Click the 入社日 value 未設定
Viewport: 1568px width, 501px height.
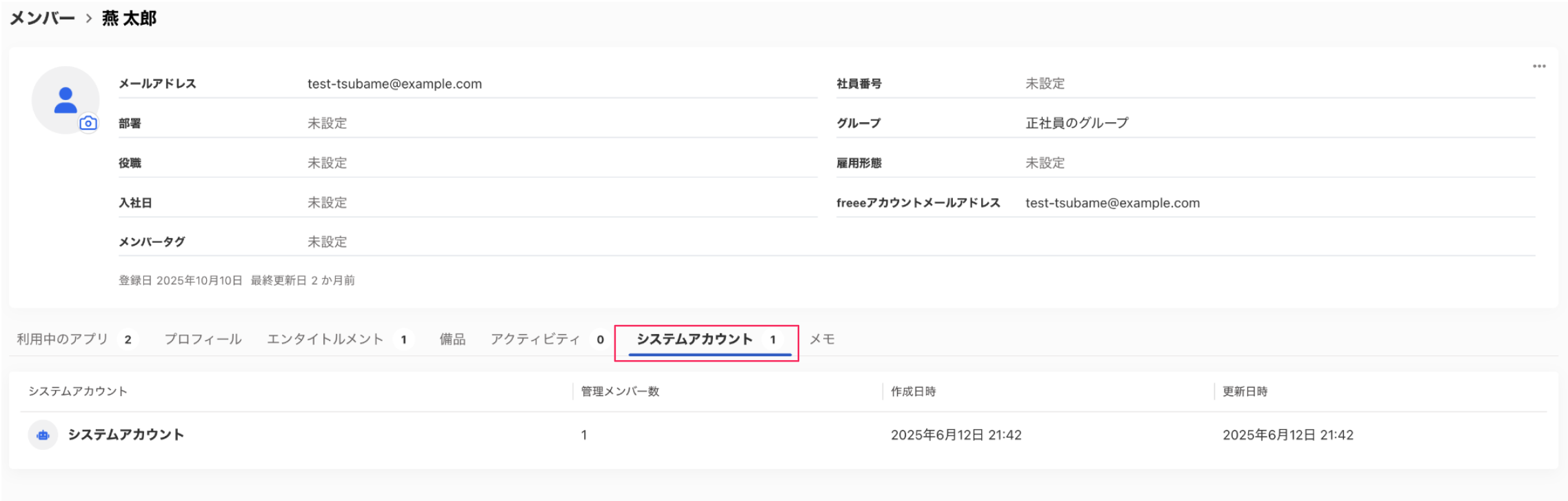coord(327,203)
